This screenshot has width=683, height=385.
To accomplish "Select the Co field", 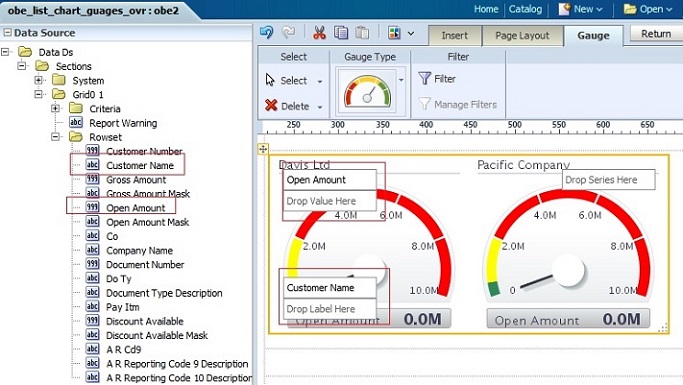I will tap(112, 236).
